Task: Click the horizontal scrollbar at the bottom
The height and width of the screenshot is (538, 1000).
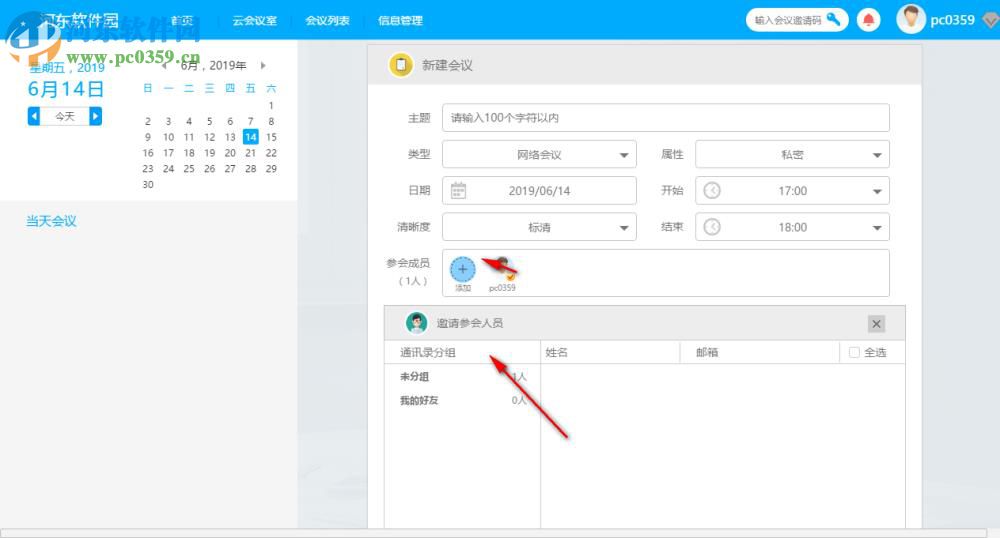Action: click(x=494, y=533)
